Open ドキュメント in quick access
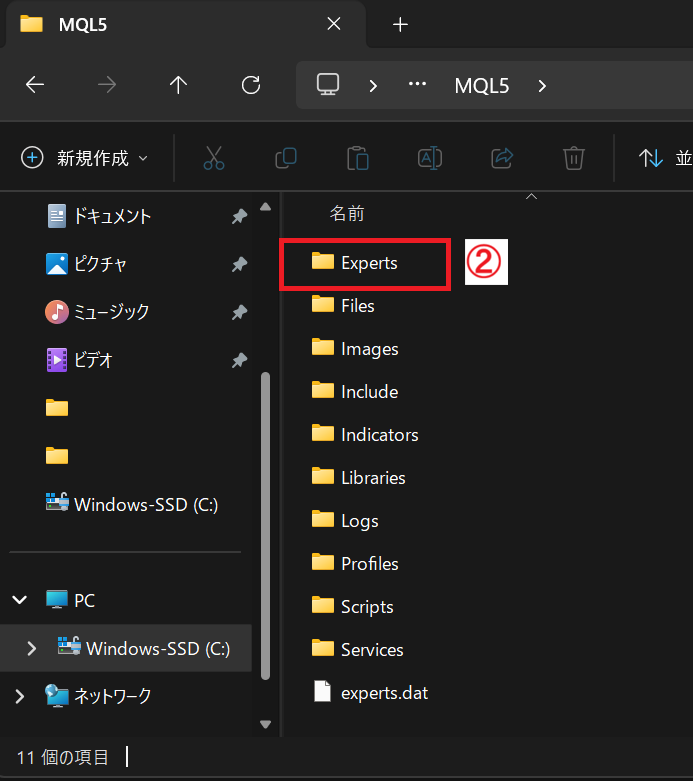 [111, 216]
